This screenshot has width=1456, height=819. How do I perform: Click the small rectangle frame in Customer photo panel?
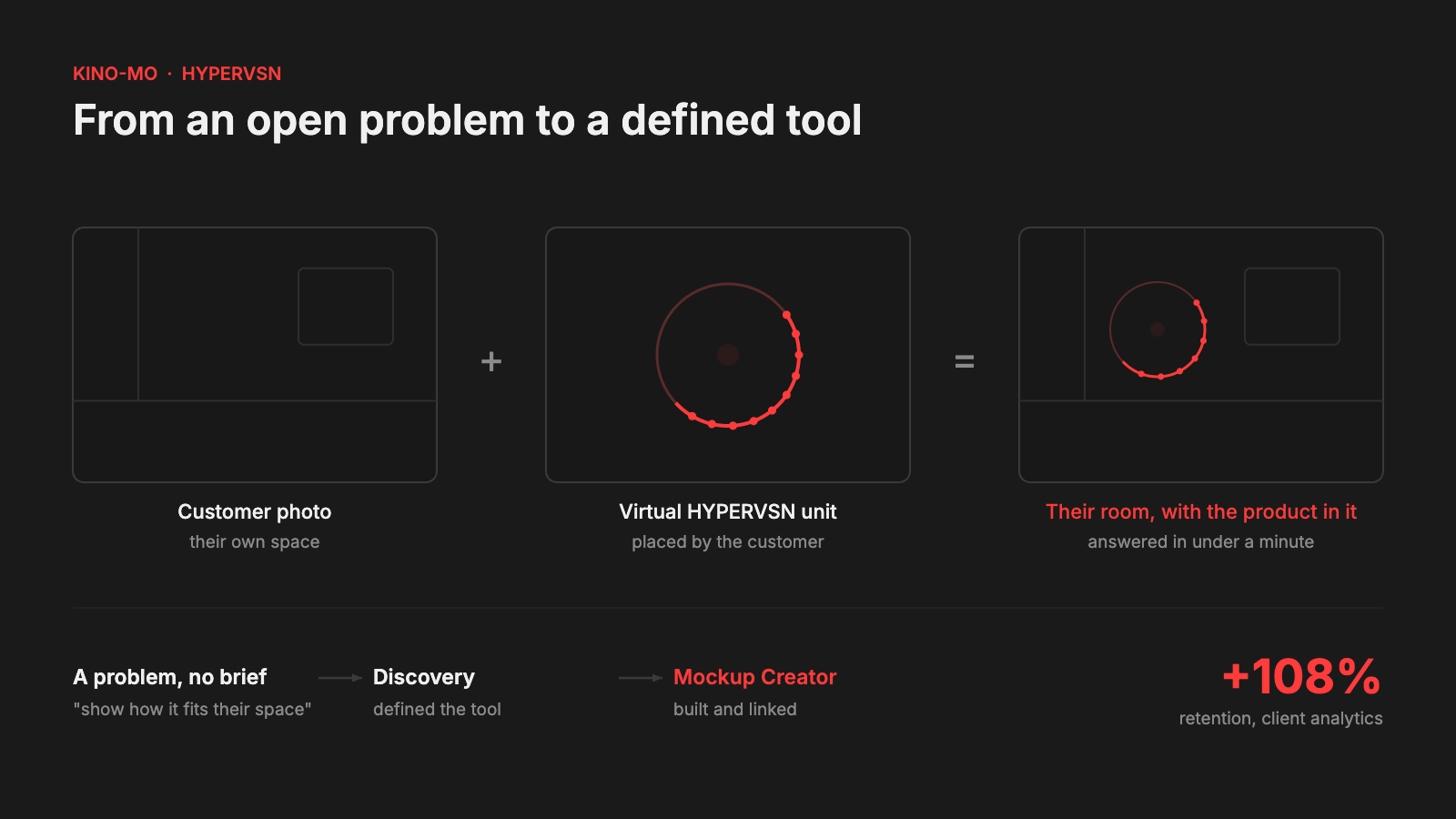[x=346, y=307]
